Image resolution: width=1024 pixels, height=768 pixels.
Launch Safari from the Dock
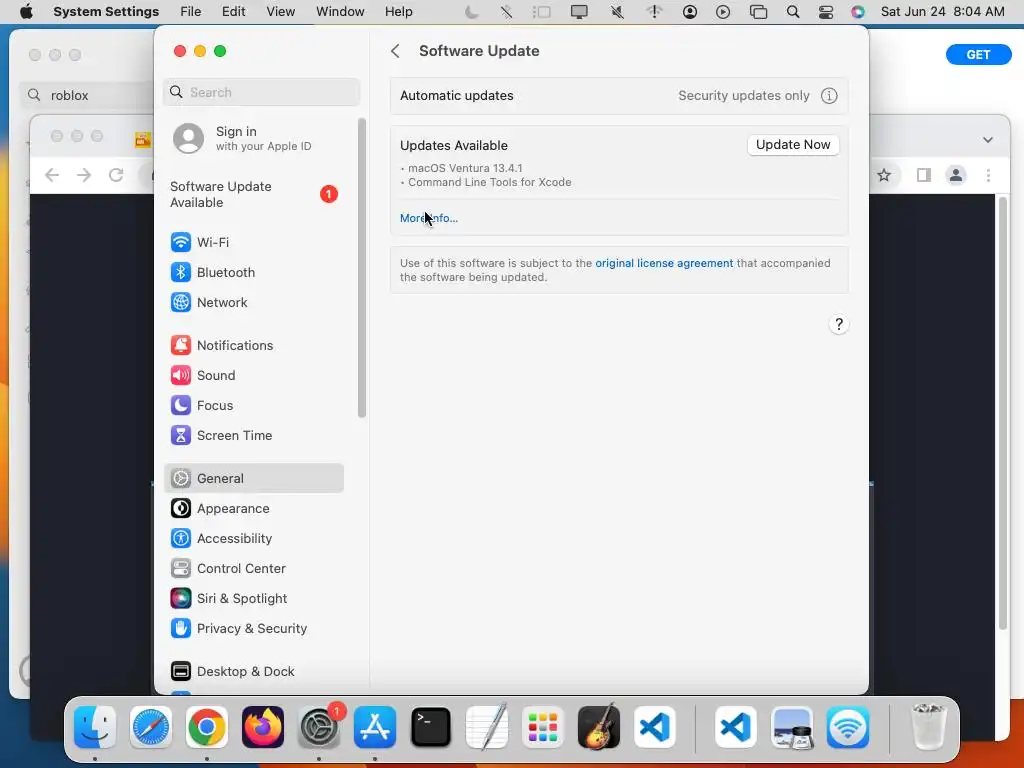pos(151,727)
